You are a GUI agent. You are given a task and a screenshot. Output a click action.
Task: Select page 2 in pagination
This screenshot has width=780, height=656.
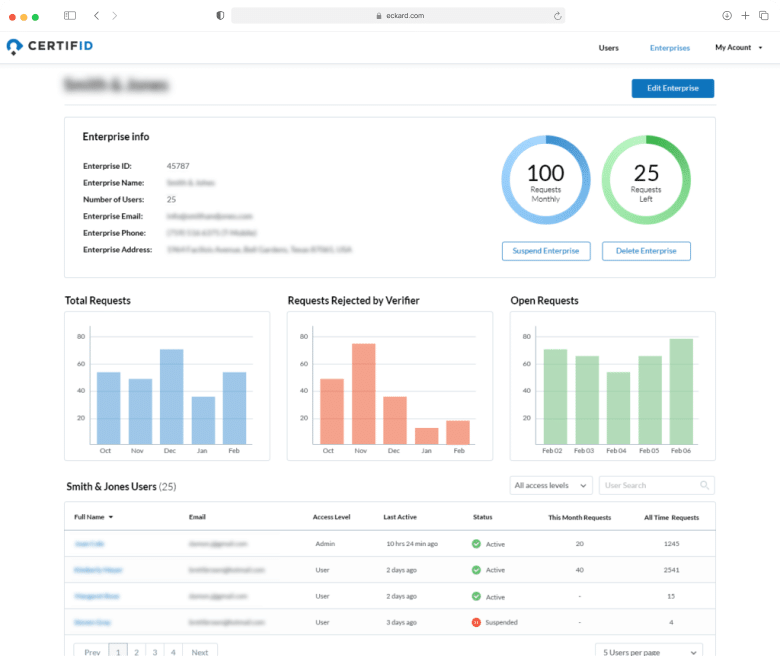pyautogui.click(x=136, y=652)
